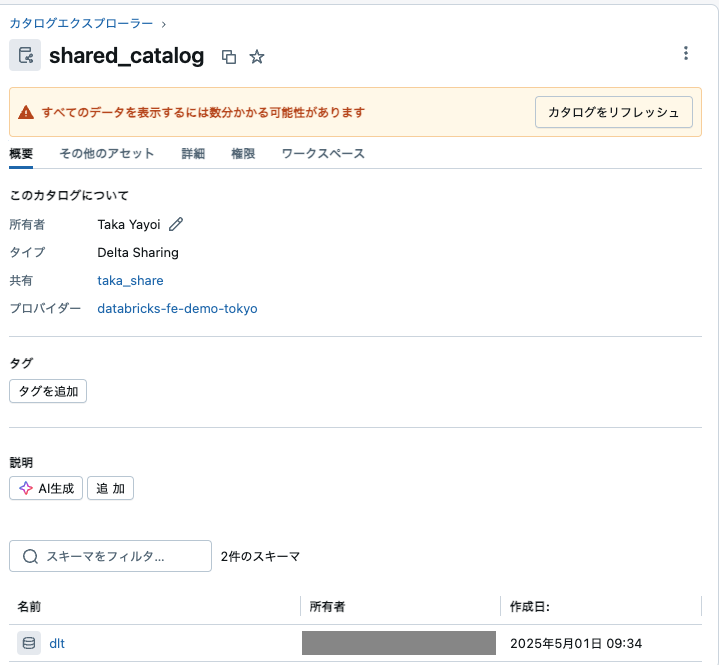This screenshot has height=665, width=719.
Task: Open provider databricks-fe-demo-tokyo link
Action: [177, 308]
